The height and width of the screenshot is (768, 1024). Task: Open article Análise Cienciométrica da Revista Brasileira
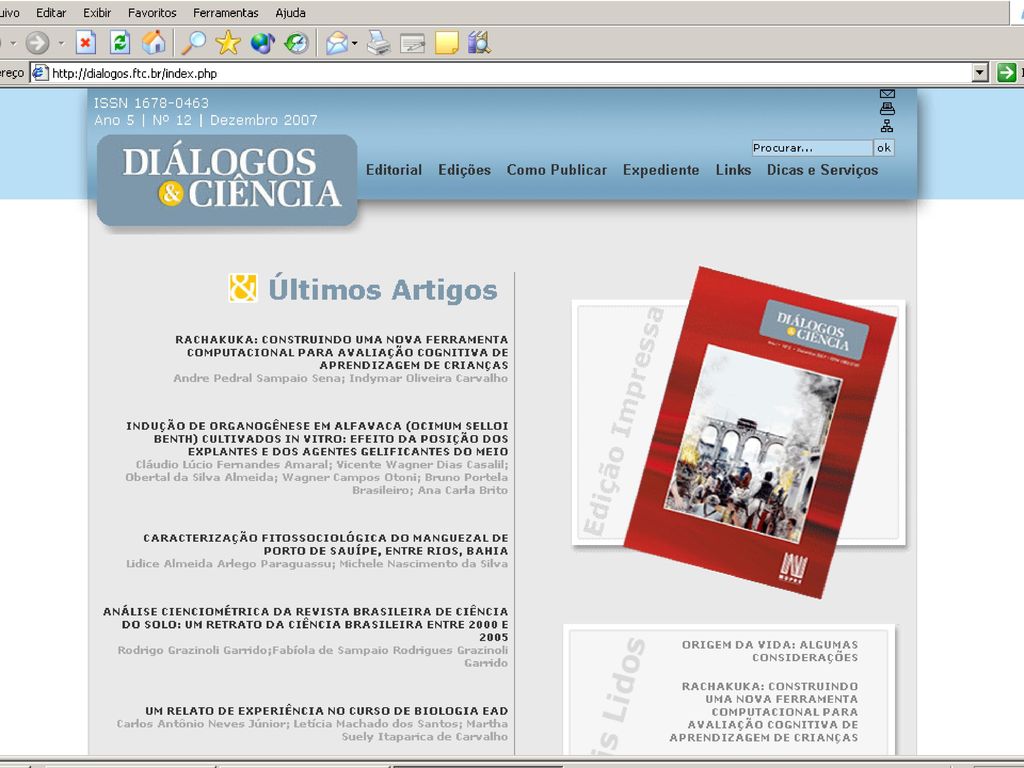coord(305,624)
